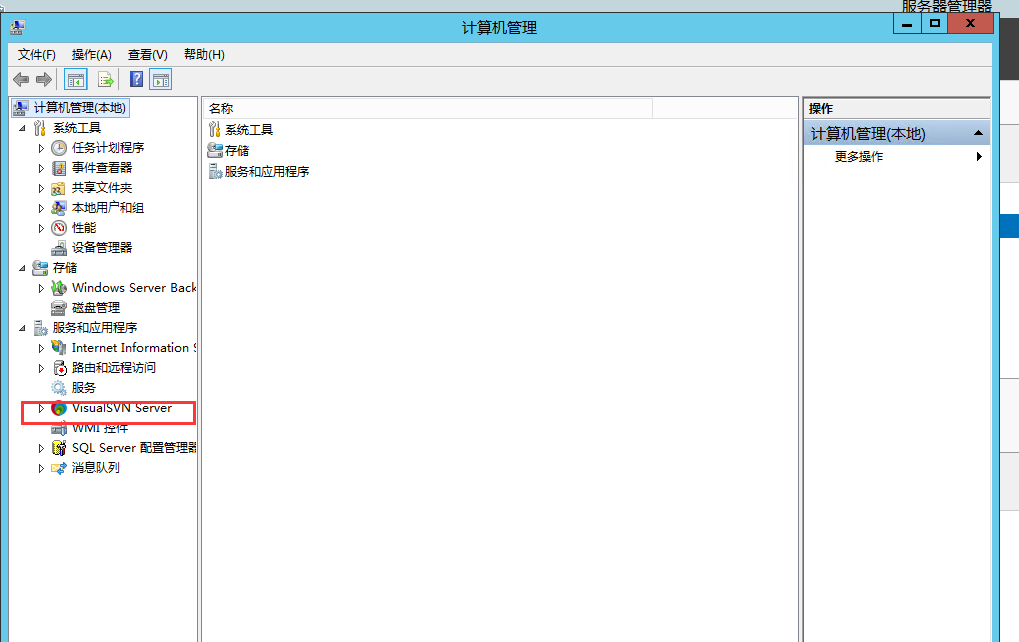Viewport: 1019px width, 642px height.
Task: Open the 查看(V) menu
Action: tap(148, 55)
